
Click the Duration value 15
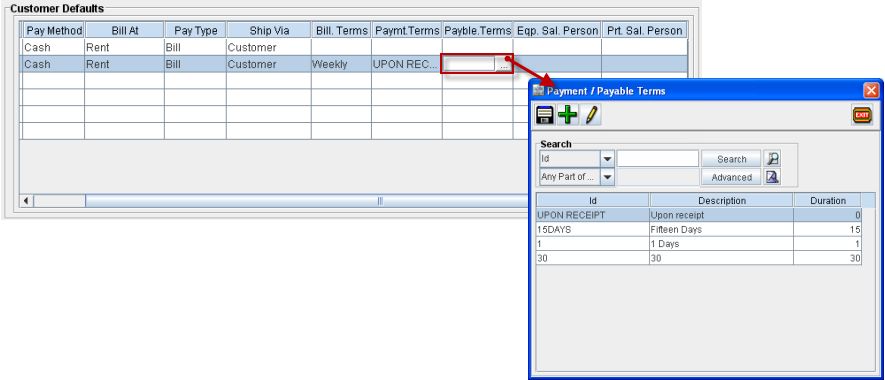tap(828, 229)
